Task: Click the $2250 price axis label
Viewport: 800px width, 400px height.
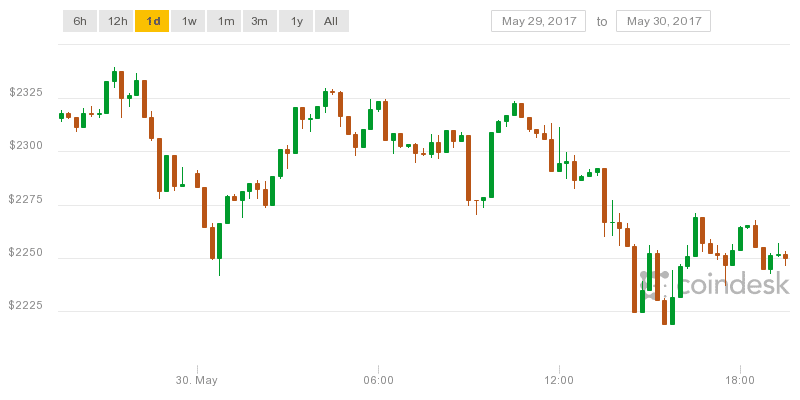Action: coord(26,253)
